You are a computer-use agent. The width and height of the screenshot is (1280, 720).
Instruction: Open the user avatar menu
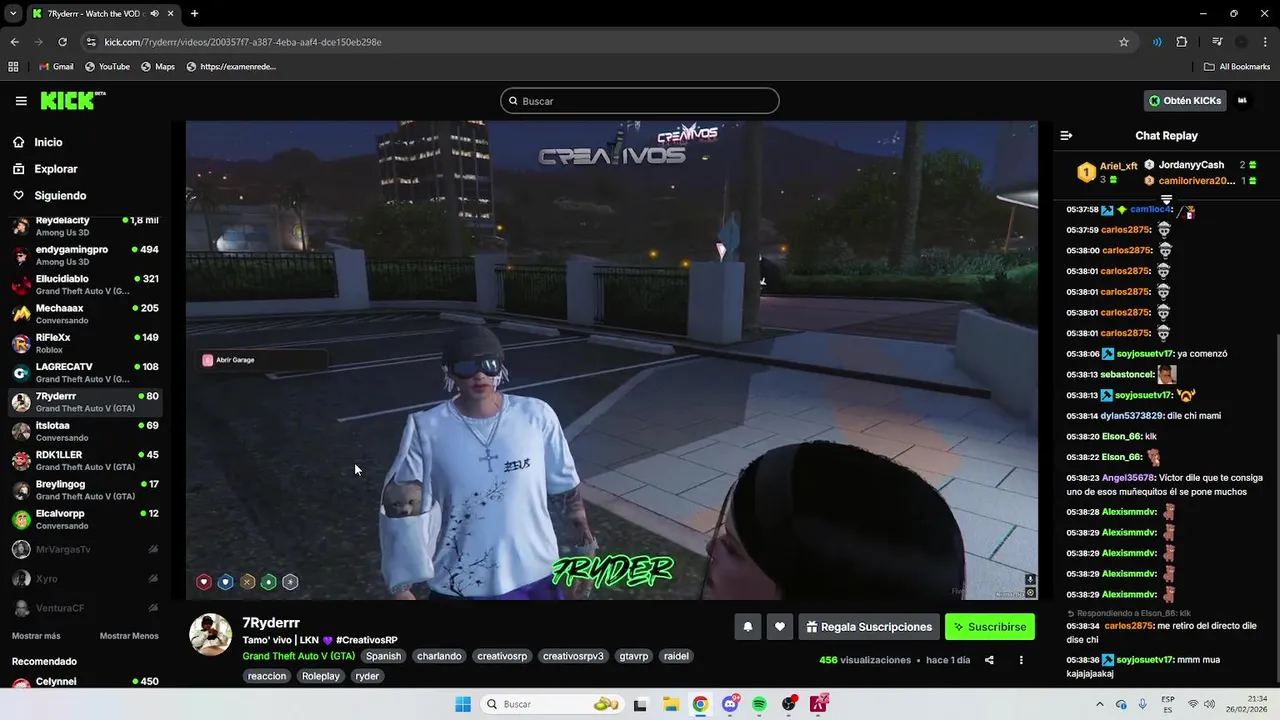[1243, 101]
